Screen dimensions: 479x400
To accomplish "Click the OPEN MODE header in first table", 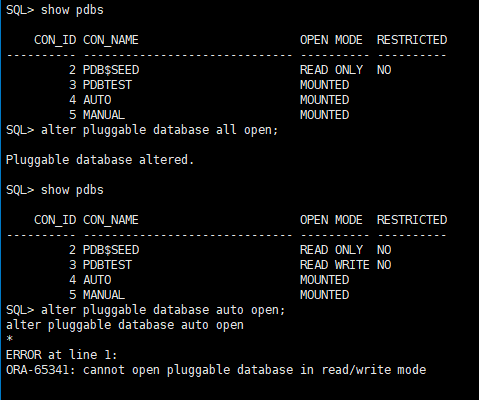I will (x=331, y=40).
